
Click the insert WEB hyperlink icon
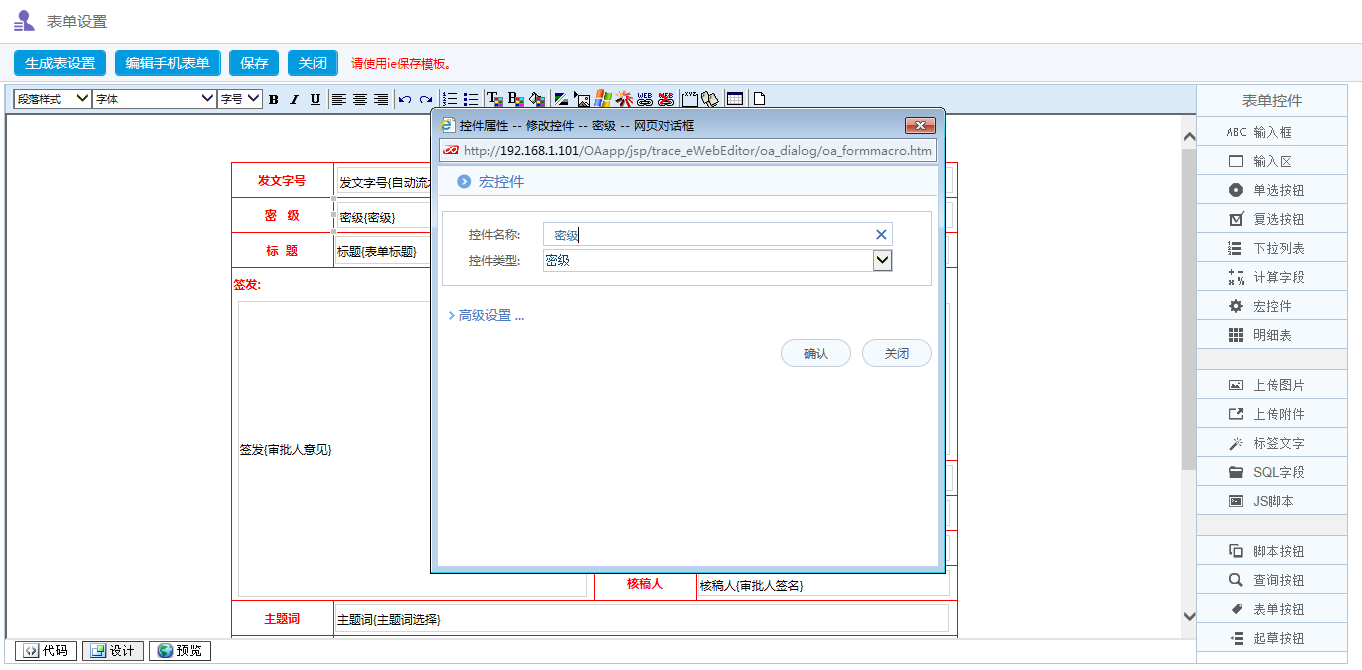645,98
